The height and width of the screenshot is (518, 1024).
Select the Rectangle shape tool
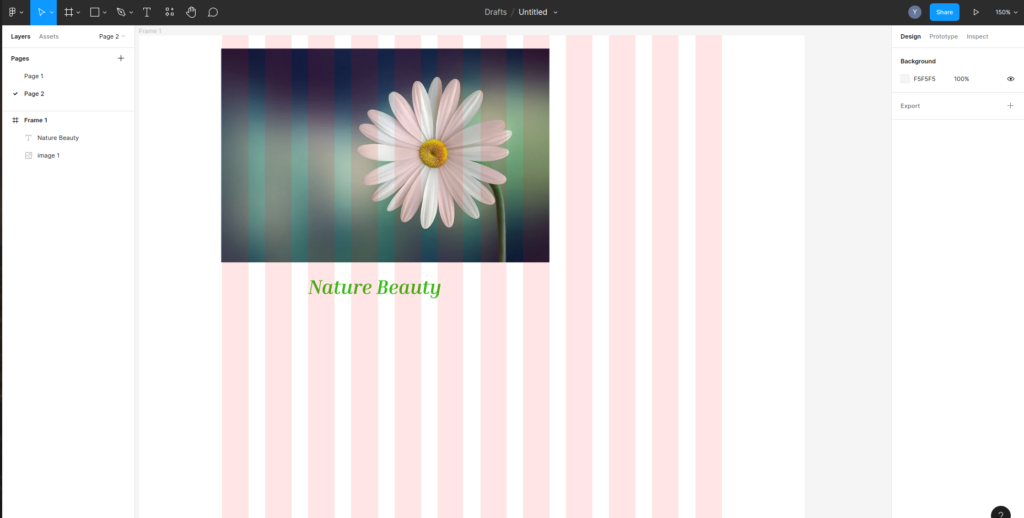pos(95,12)
